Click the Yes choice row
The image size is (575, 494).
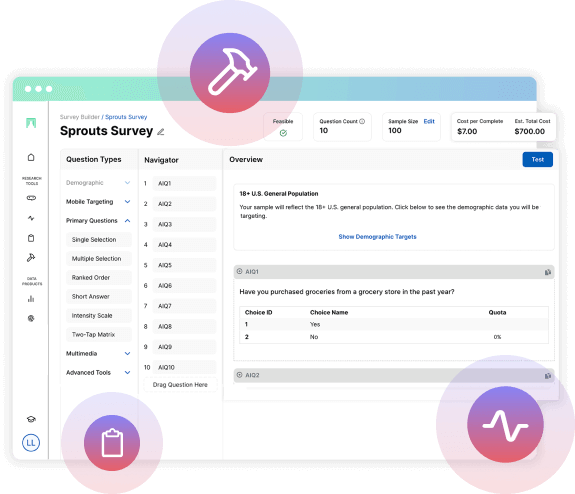click(394, 325)
